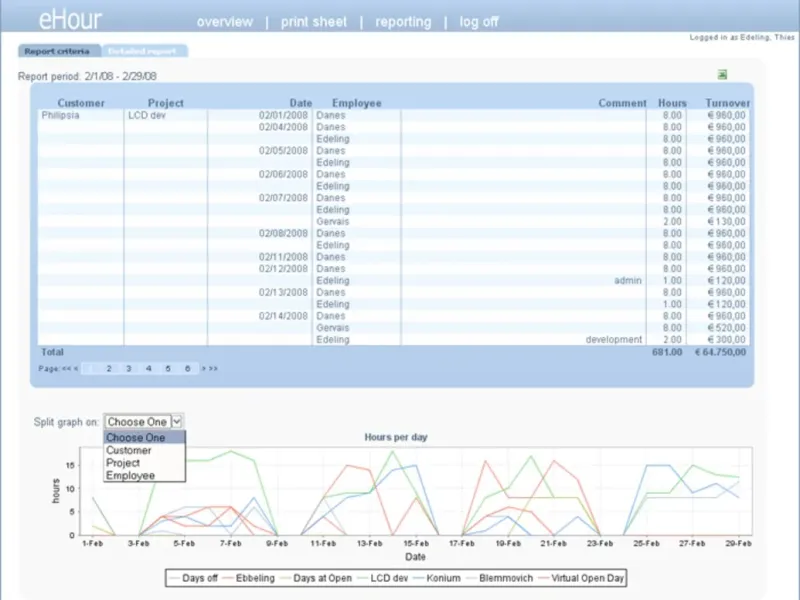The width and height of the screenshot is (800, 600).
Task: Click log off
Action: click(479, 22)
